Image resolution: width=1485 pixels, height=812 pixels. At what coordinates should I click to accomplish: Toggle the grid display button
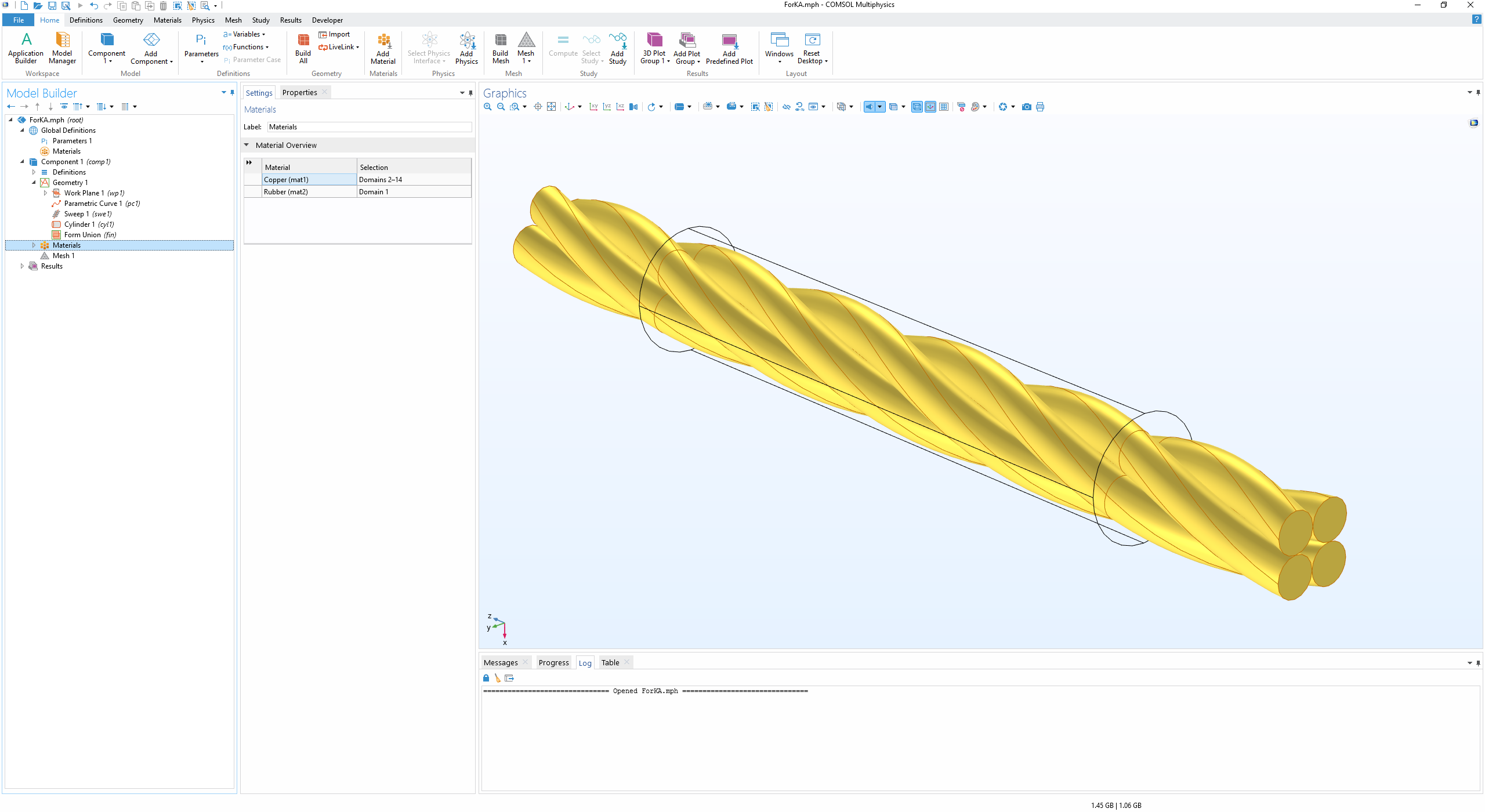(944, 107)
